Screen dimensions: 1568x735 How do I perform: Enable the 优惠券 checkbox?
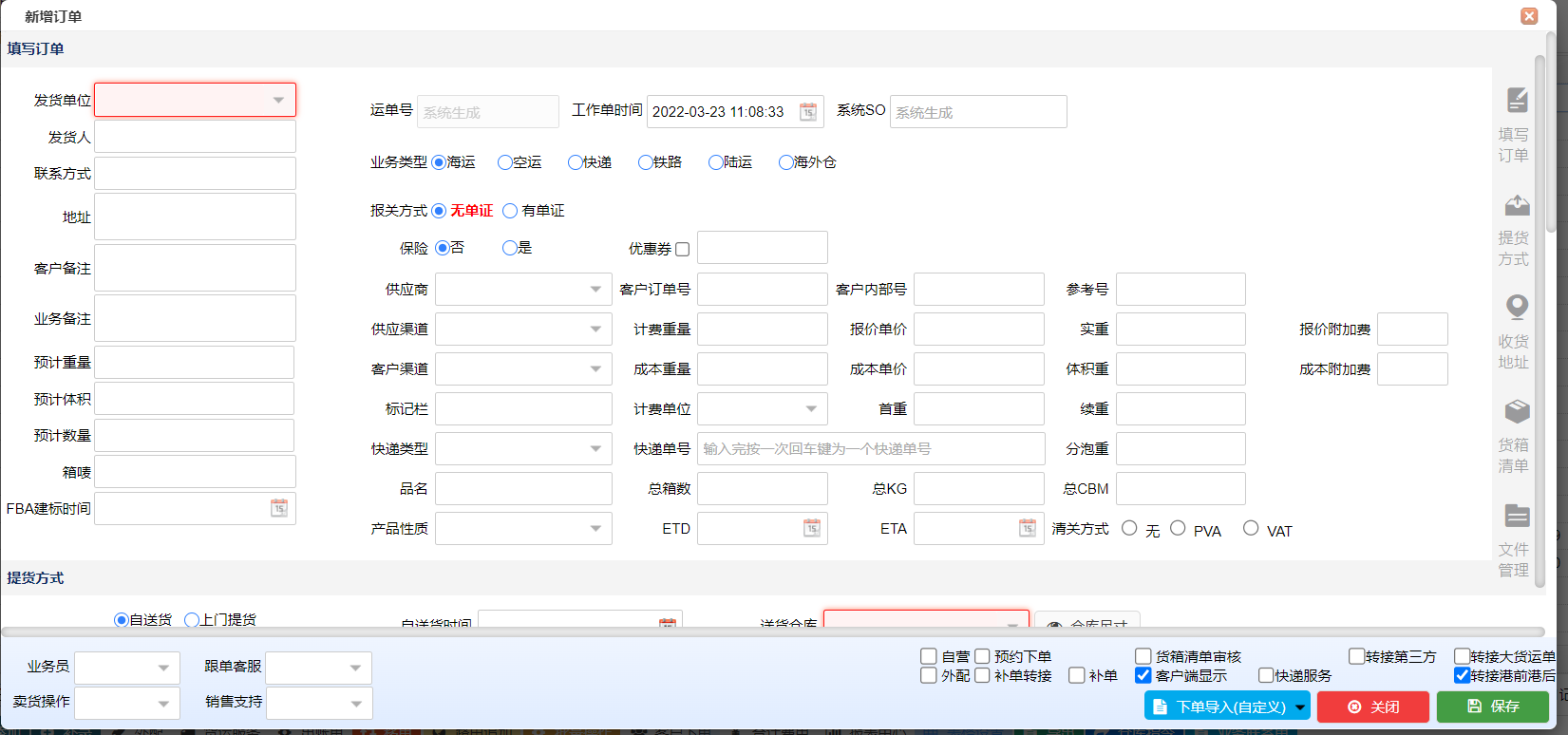pyautogui.click(x=682, y=250)
